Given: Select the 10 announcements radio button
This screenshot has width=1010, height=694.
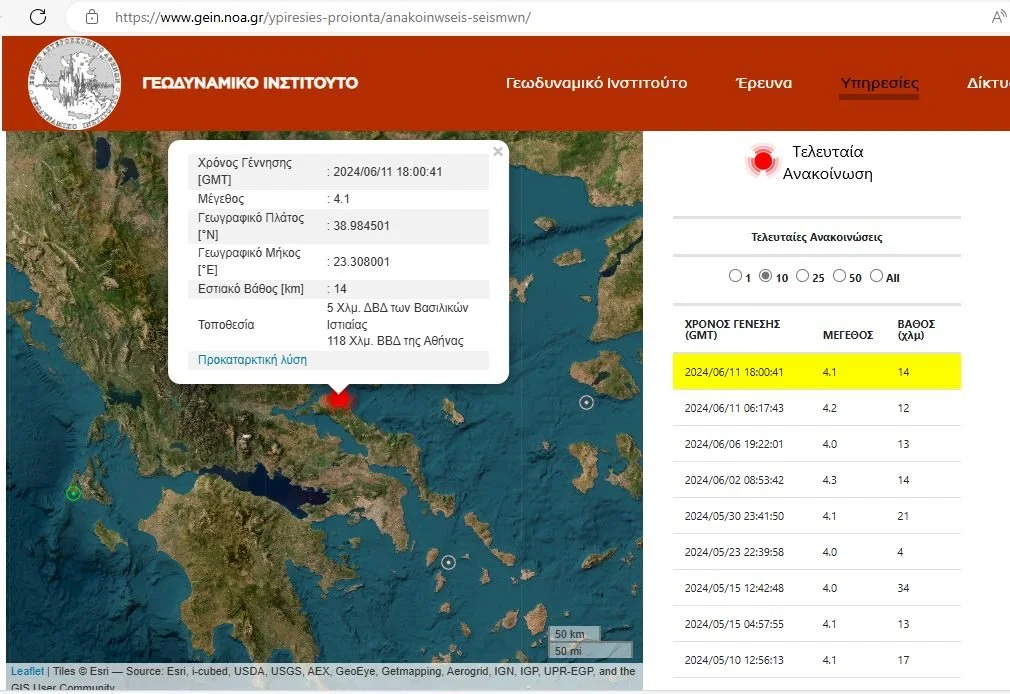Looking at the screenshot, I should tap(765, 276).
